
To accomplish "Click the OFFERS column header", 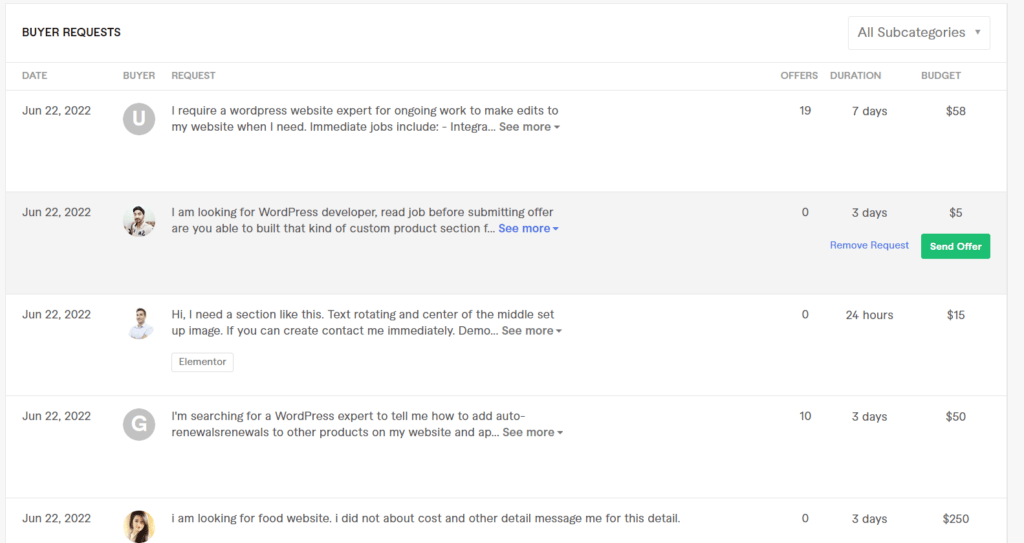I will (799, 76).
